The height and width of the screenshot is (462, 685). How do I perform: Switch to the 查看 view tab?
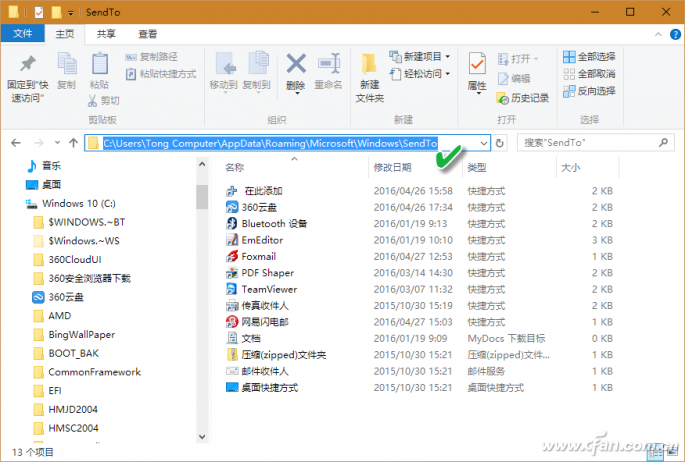tap(148, 34)
